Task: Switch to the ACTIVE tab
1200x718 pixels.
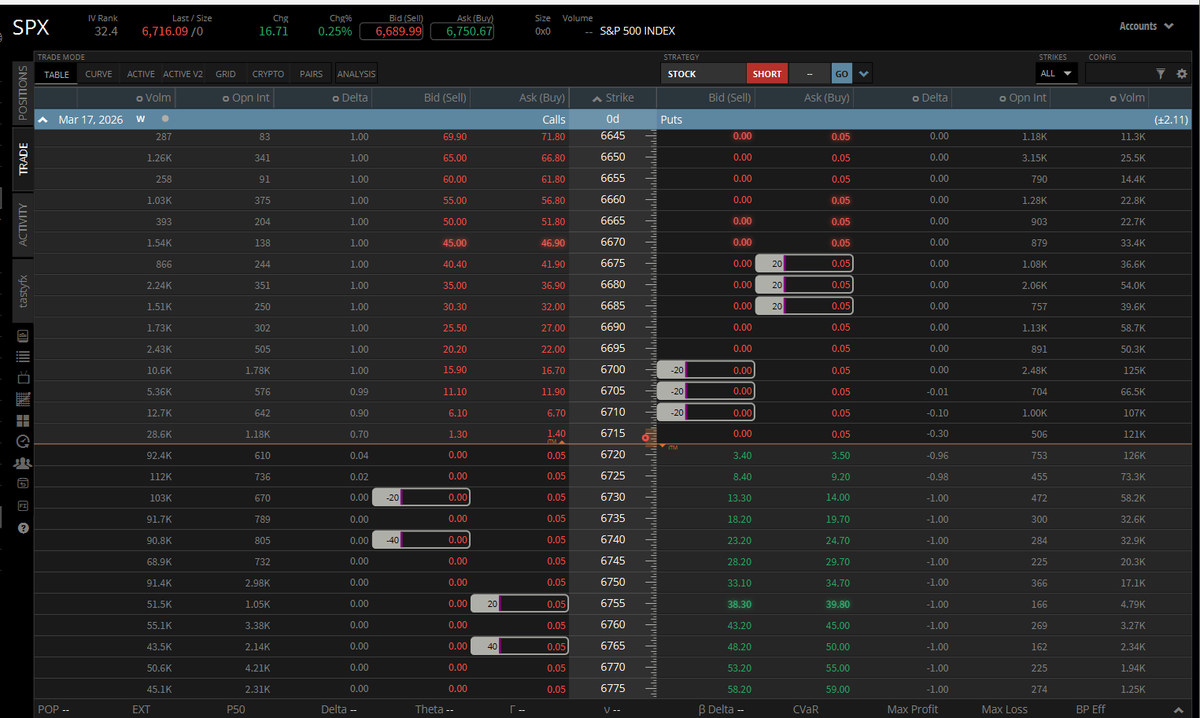Action: click(x=141, y=74)
